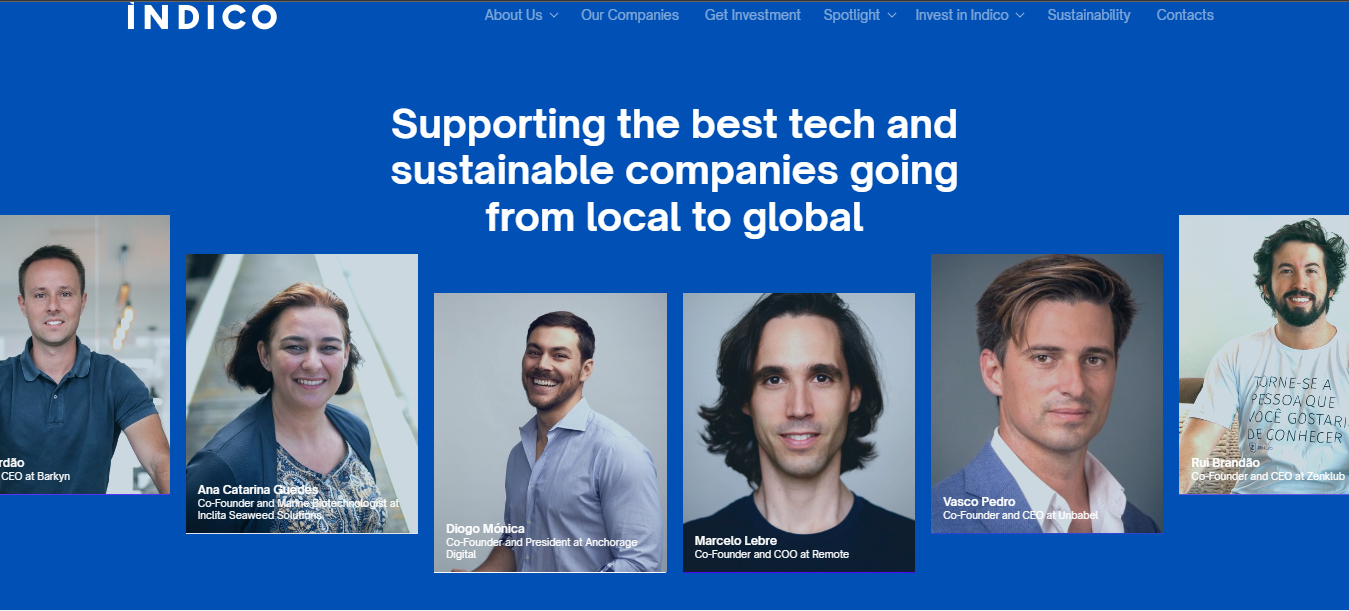Click "Co-Founder and CEO at Zenklub" caption
This screenshot has width=1349, height=611.
coord(1268,476)
